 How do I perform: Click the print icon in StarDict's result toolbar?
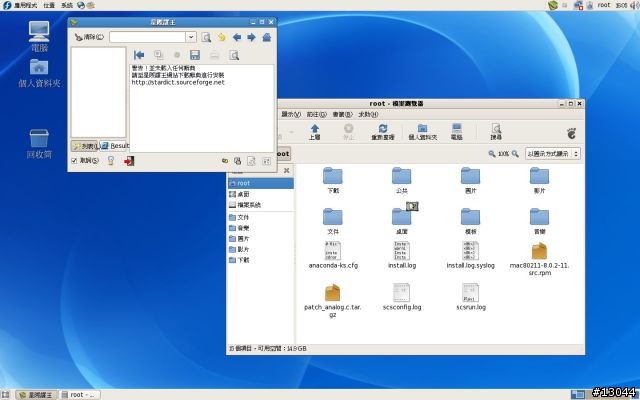point(214,56)
